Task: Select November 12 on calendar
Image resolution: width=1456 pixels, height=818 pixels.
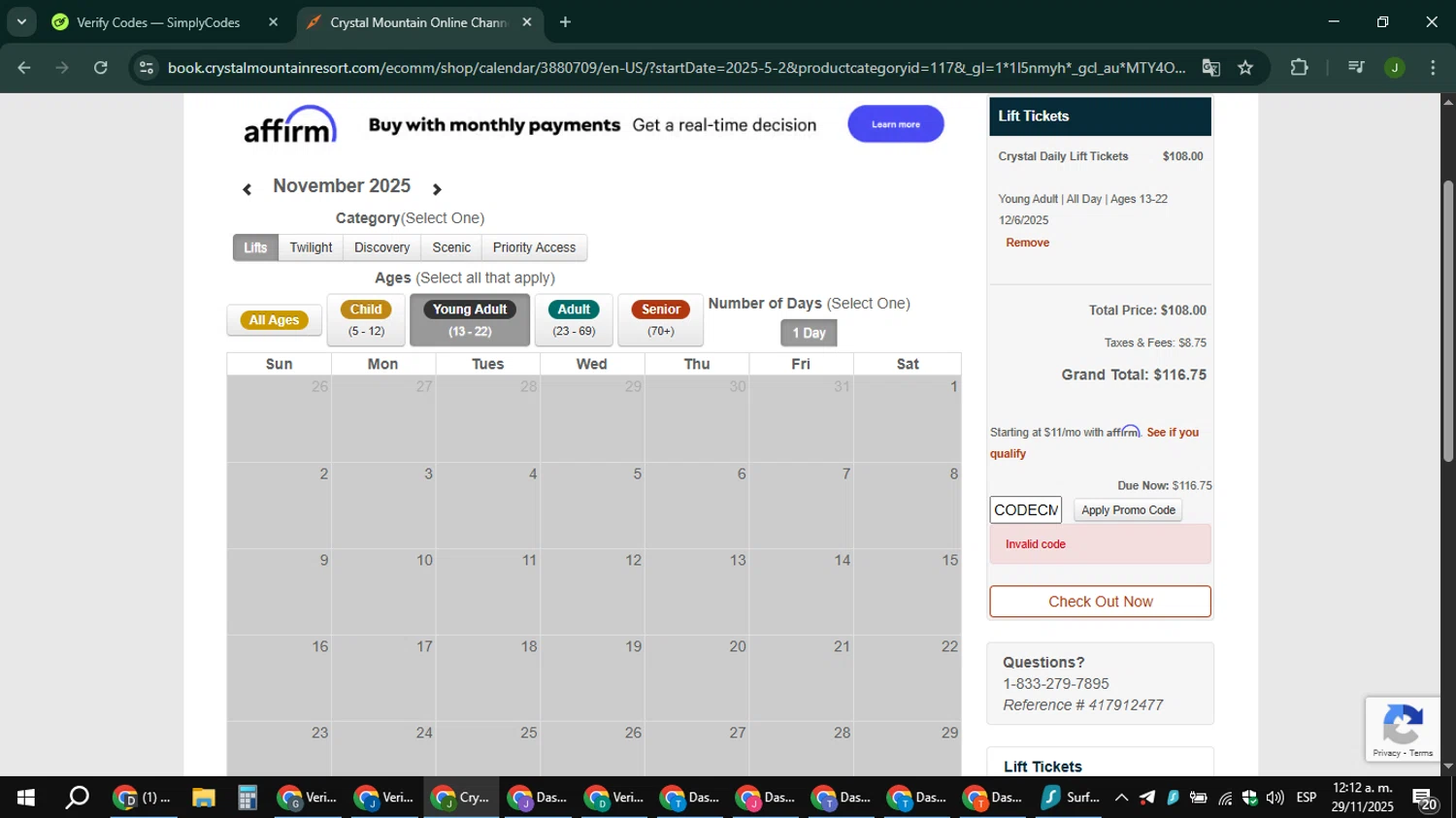Action: pyautogui.click(x=592, y=592)
